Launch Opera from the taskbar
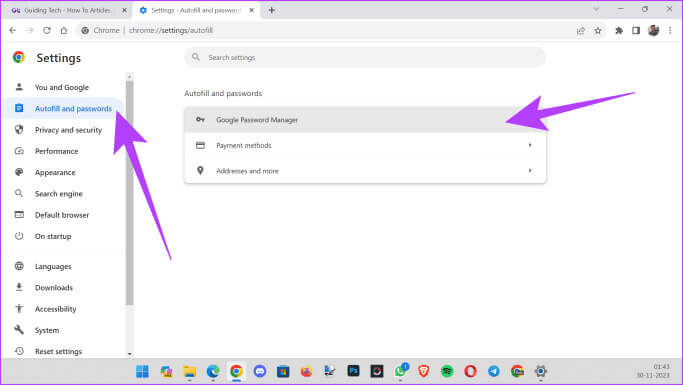The image size is (683, 385). [470, 371]
